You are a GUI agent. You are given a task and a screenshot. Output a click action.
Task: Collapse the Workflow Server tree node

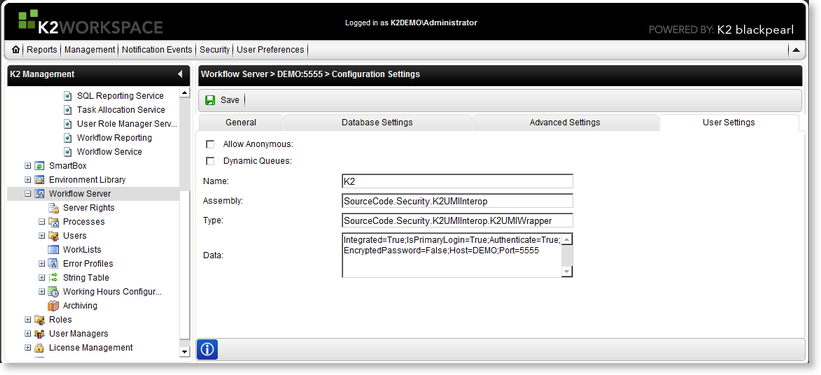[28, 194]
